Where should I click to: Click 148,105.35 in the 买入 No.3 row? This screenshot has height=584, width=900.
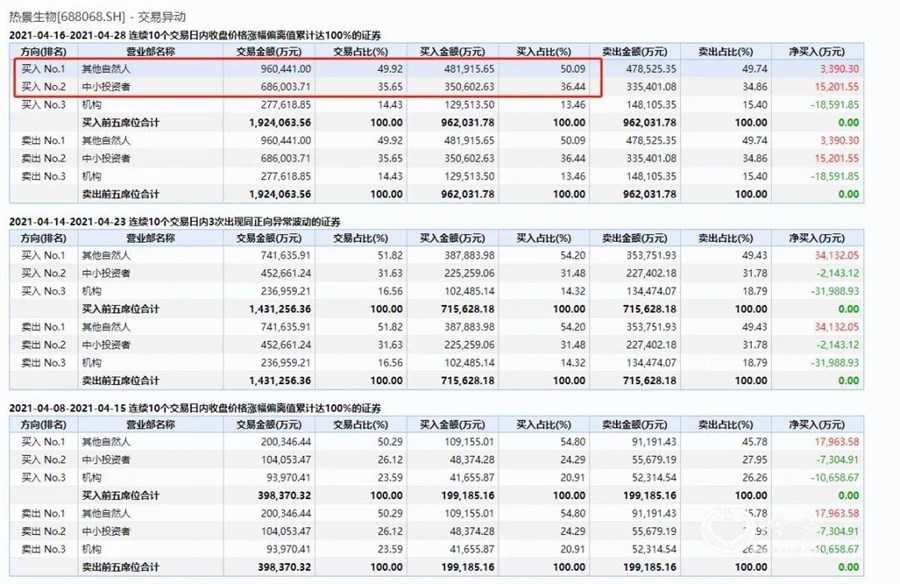(x=651, y=105)
